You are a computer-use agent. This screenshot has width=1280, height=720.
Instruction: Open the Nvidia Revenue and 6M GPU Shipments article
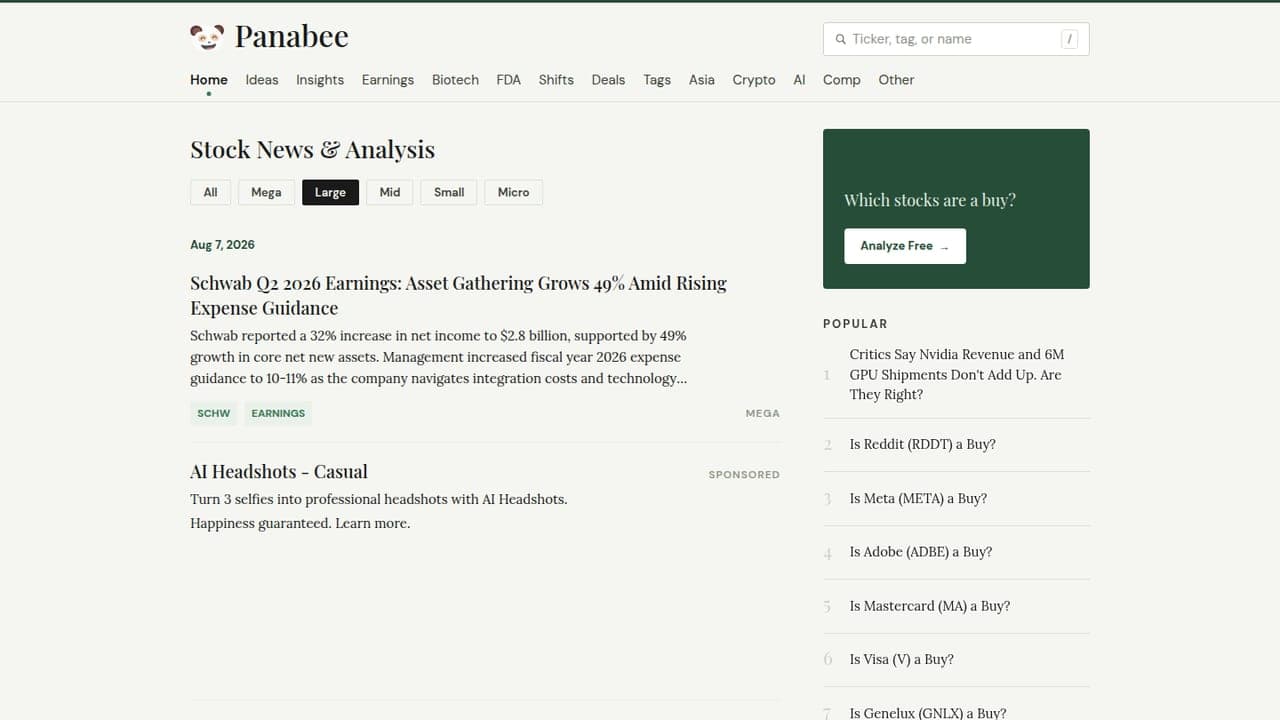[x=956, y=374]
